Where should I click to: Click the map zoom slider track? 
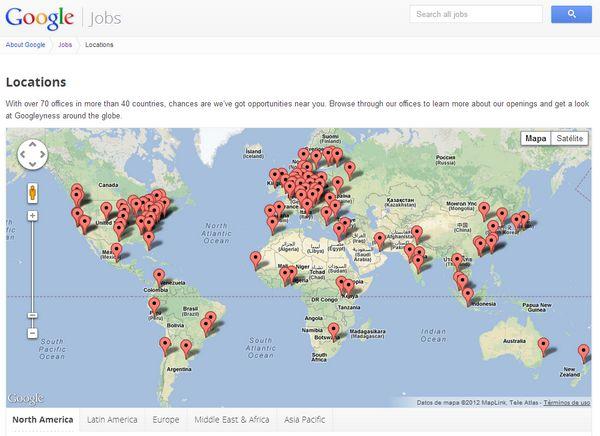[x=33, y=268]
